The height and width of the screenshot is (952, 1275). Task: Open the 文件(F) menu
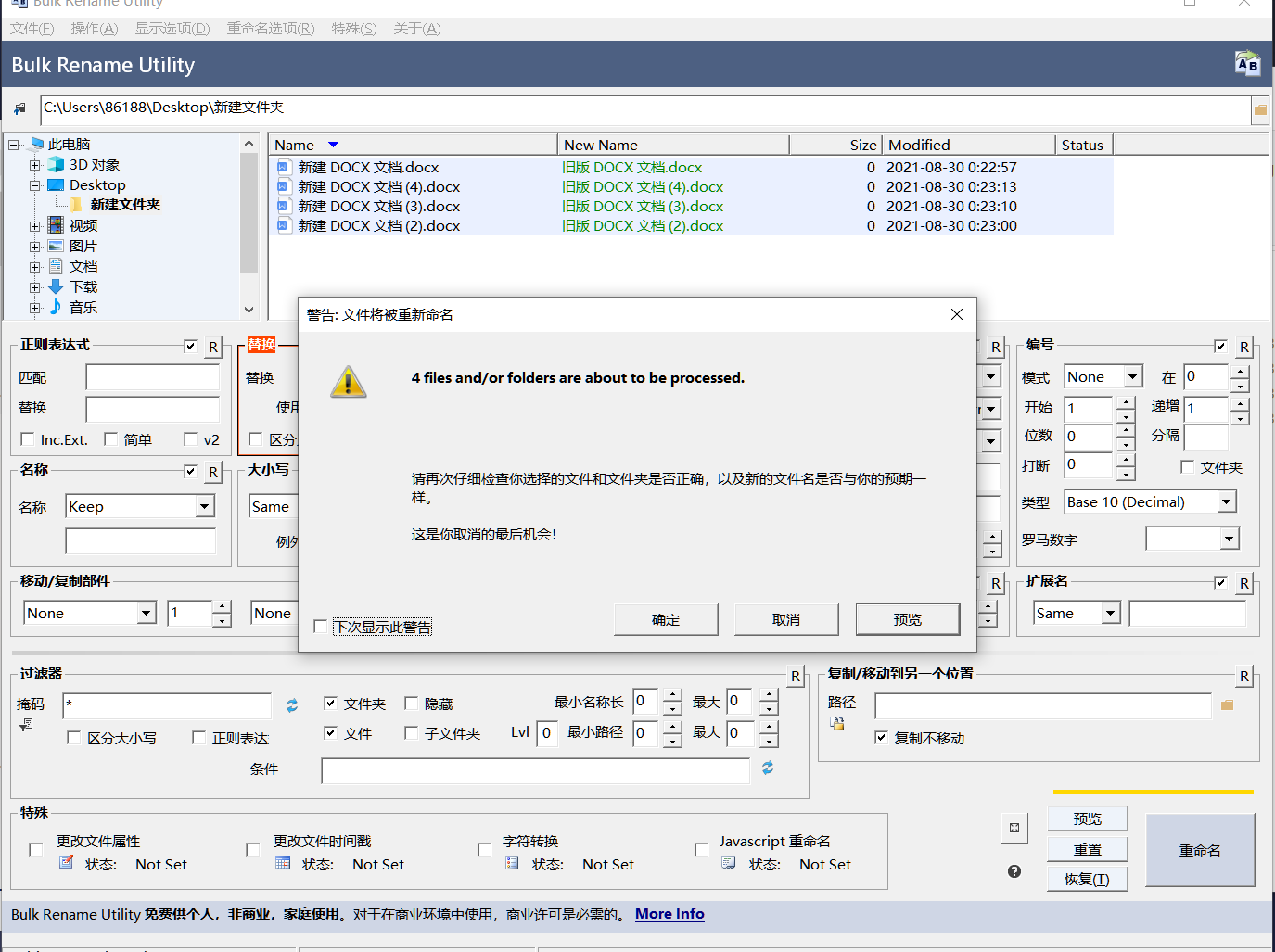(32, 28)
